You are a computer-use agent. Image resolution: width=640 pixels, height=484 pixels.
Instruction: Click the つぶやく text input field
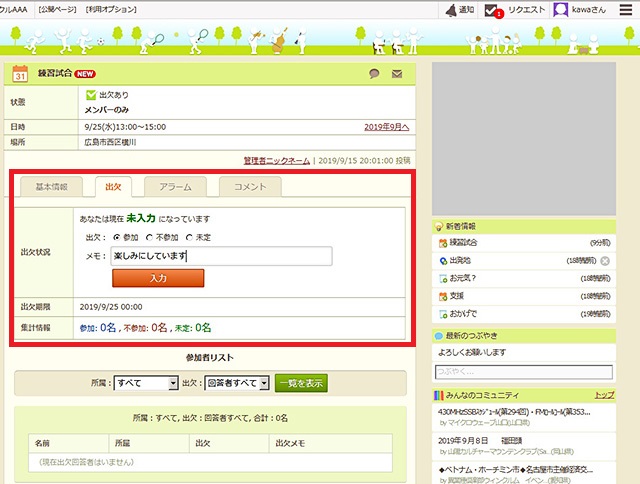[522, 372]
